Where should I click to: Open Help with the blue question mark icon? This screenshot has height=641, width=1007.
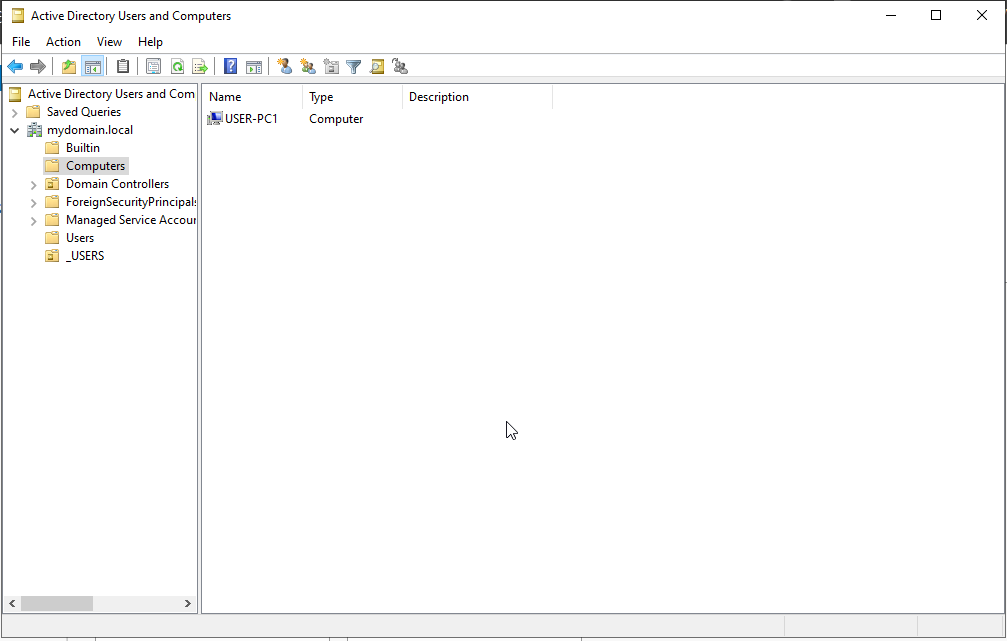pos(231,66)
